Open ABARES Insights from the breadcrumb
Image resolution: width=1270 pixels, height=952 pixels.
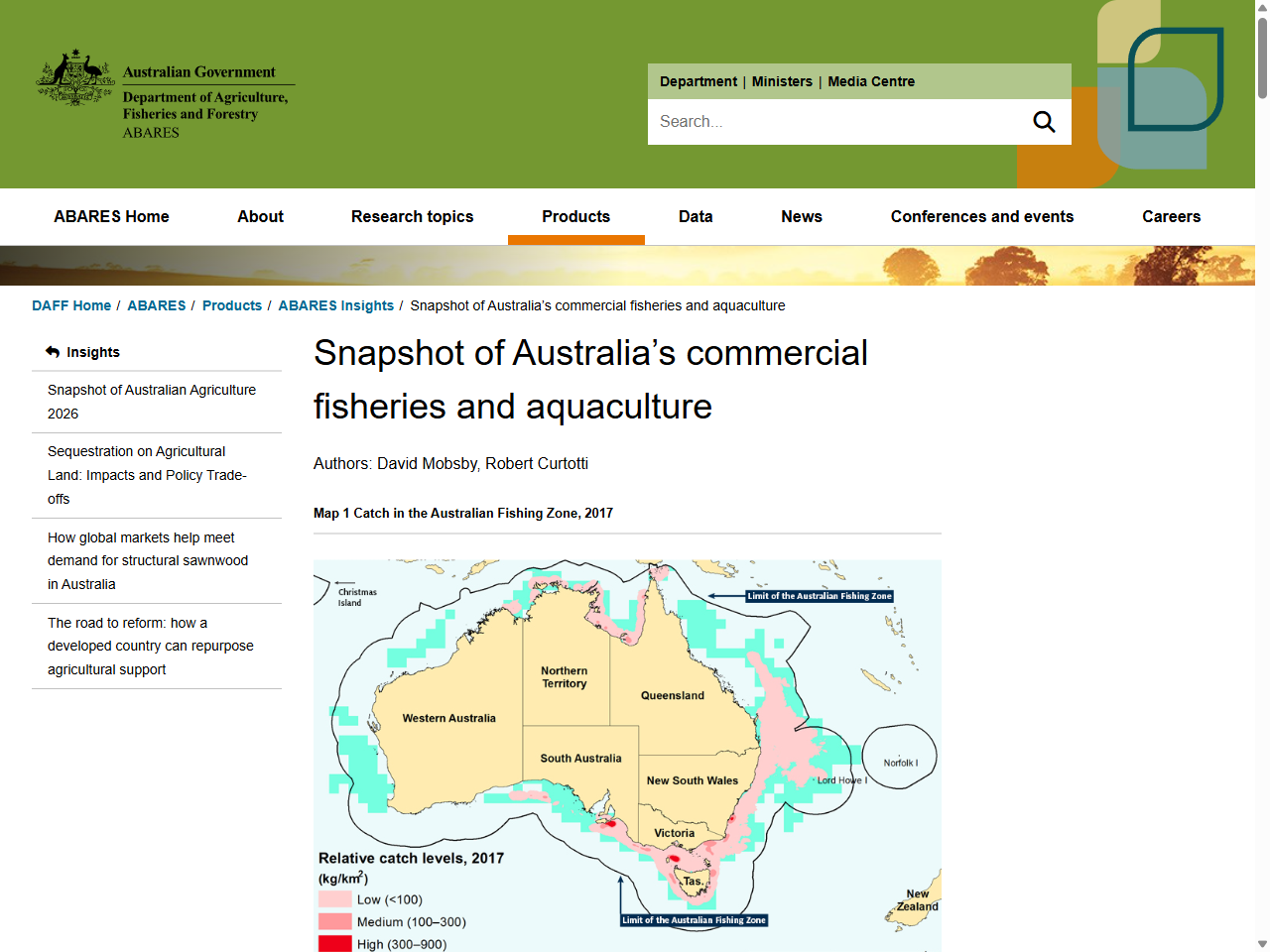[336, 305]
